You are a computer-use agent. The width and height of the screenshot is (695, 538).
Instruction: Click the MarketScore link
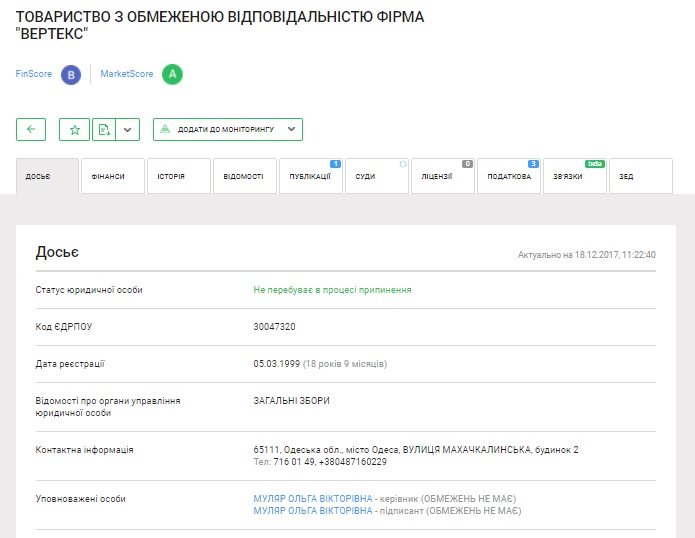tap(127, 74)
